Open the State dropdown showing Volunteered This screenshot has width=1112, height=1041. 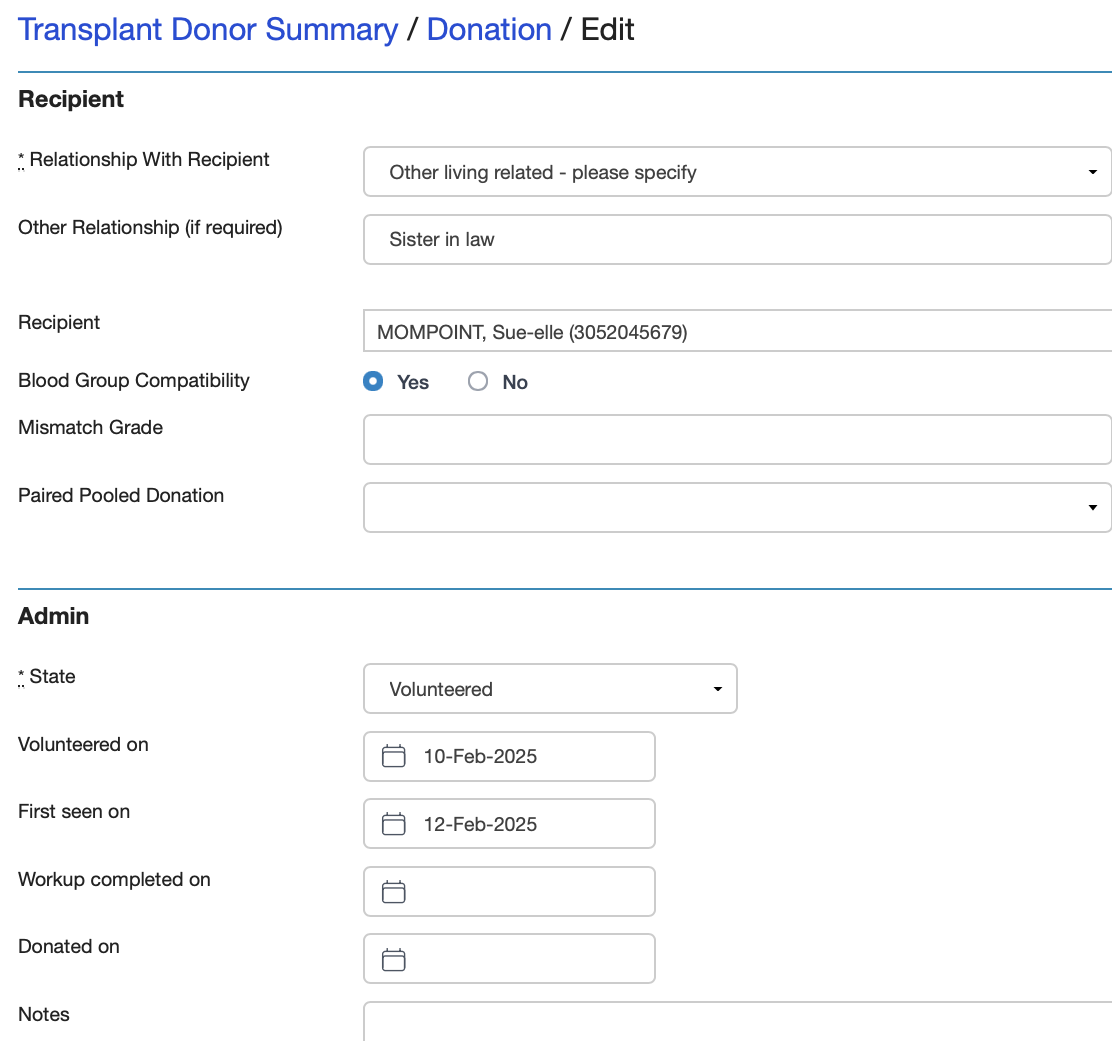[x=550, y=688]
